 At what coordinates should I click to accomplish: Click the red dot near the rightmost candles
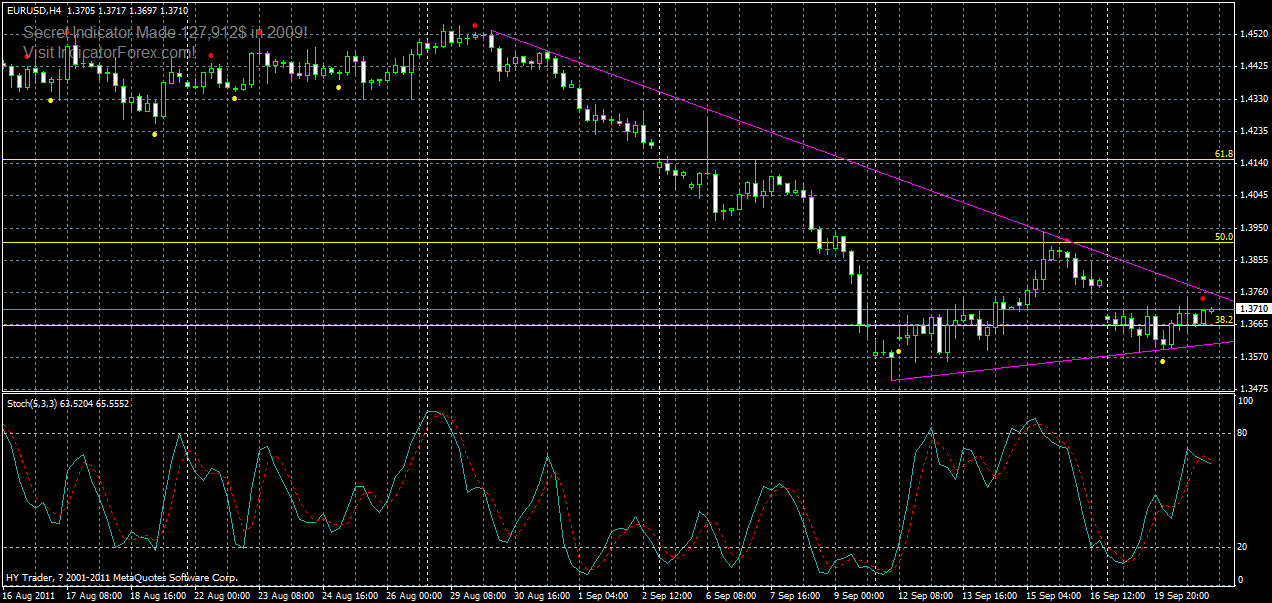[x=1203, y=299]
